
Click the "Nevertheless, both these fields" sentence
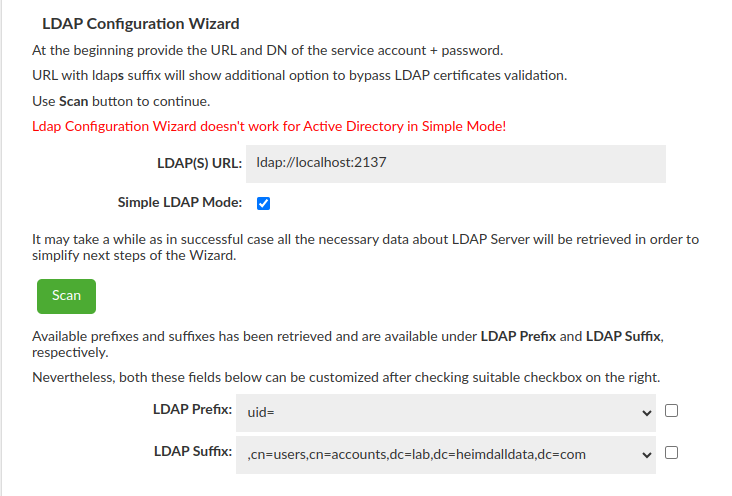tap(346, 377)
